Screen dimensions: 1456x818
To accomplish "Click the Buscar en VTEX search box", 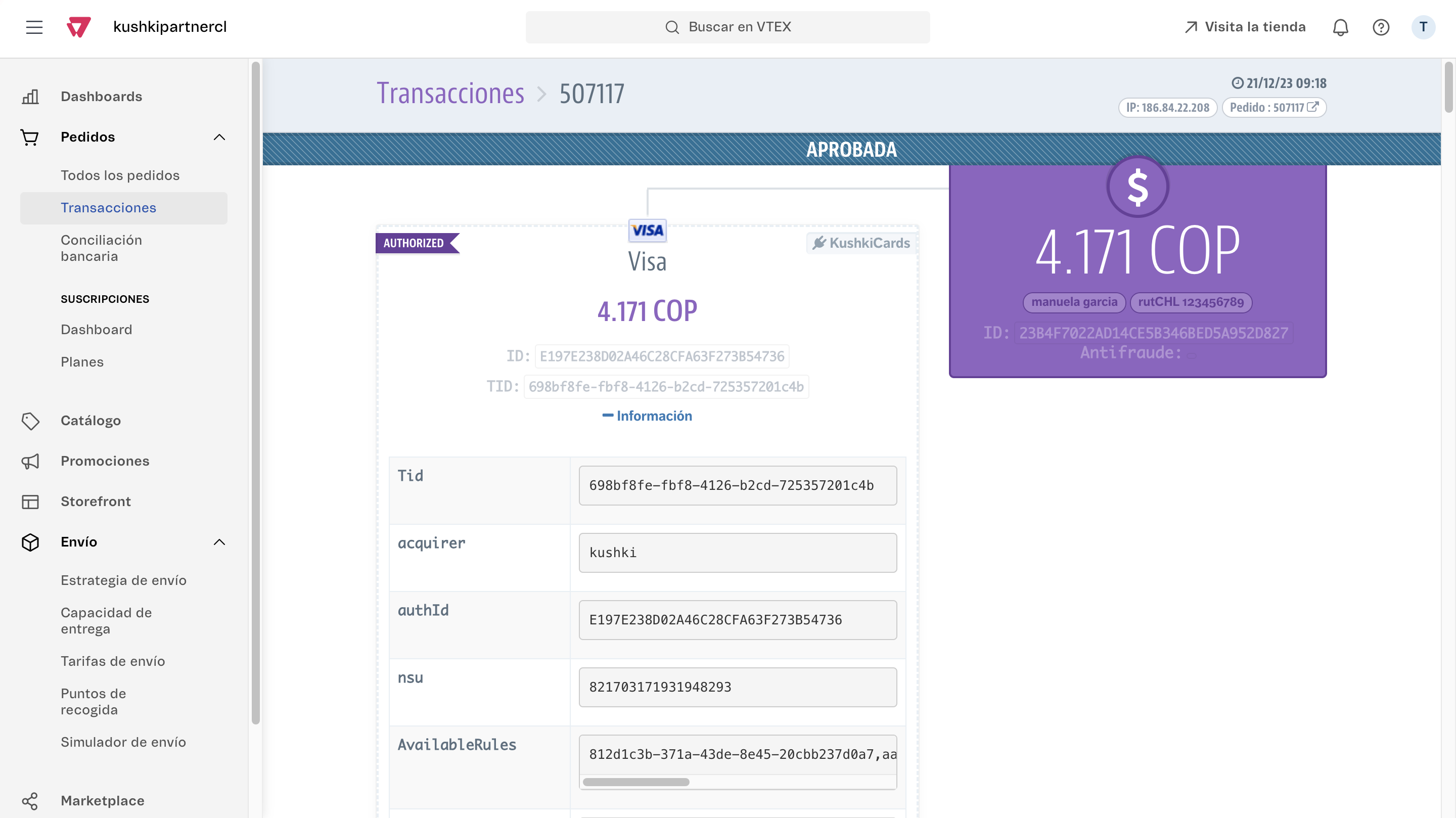I will 727,27.
